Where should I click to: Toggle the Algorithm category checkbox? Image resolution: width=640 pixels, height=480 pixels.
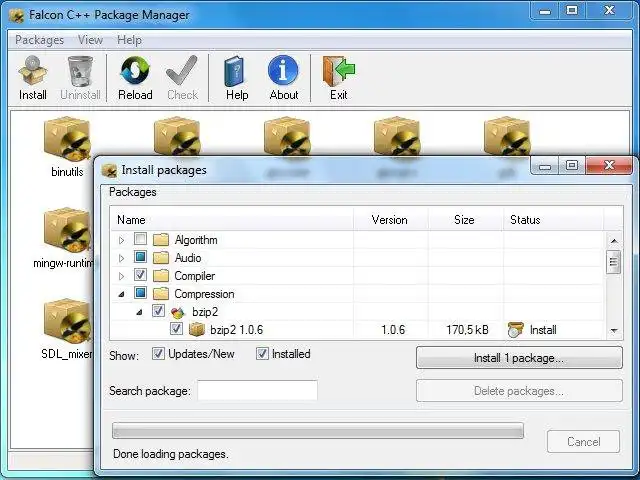(x=140, y=239)
